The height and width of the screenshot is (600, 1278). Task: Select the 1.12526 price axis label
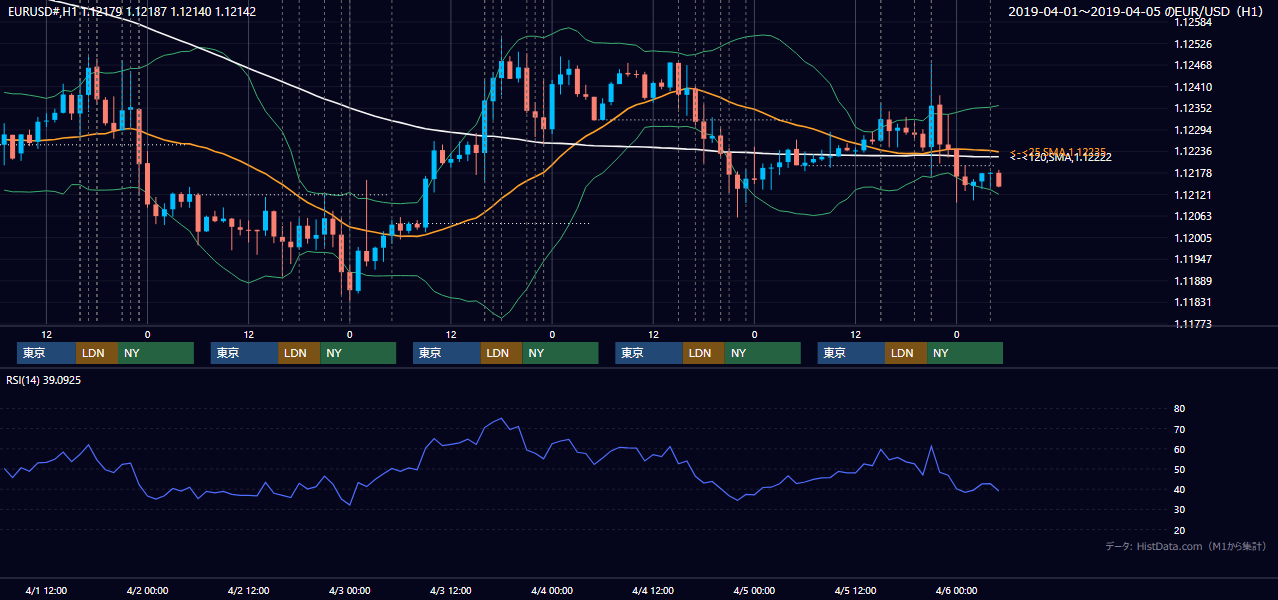(1193, 44)
